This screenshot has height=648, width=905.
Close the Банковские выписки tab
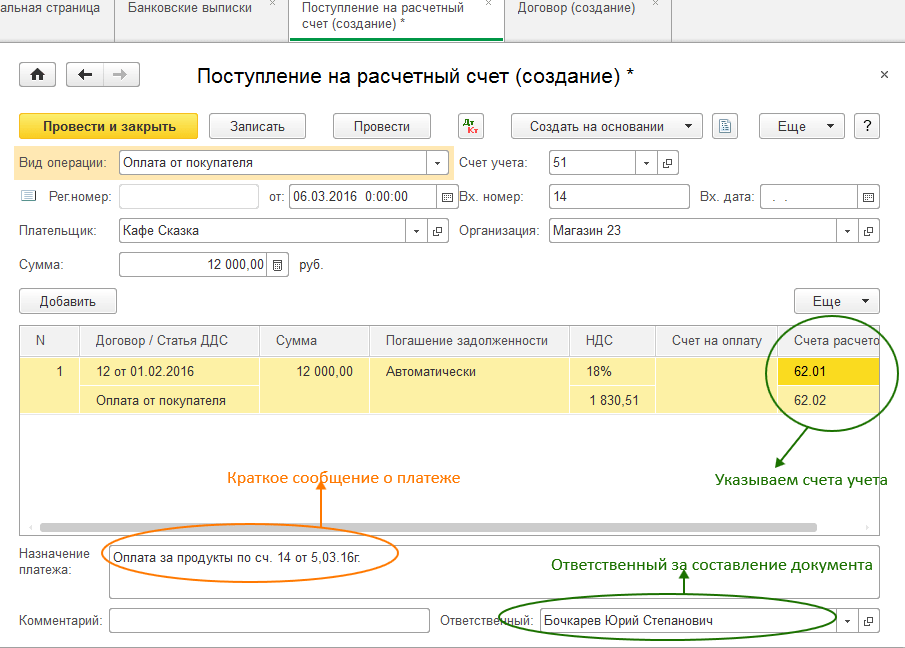coord(272,3)
